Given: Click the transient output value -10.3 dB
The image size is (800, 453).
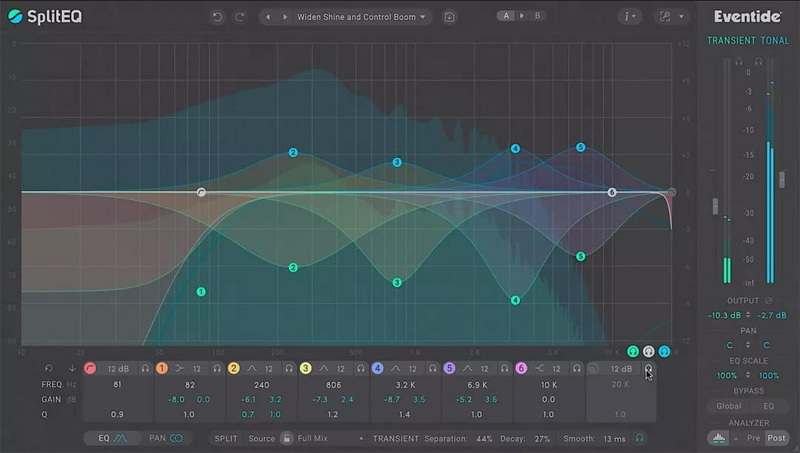Looking at the screenshot, I should [x=724, y=315].
